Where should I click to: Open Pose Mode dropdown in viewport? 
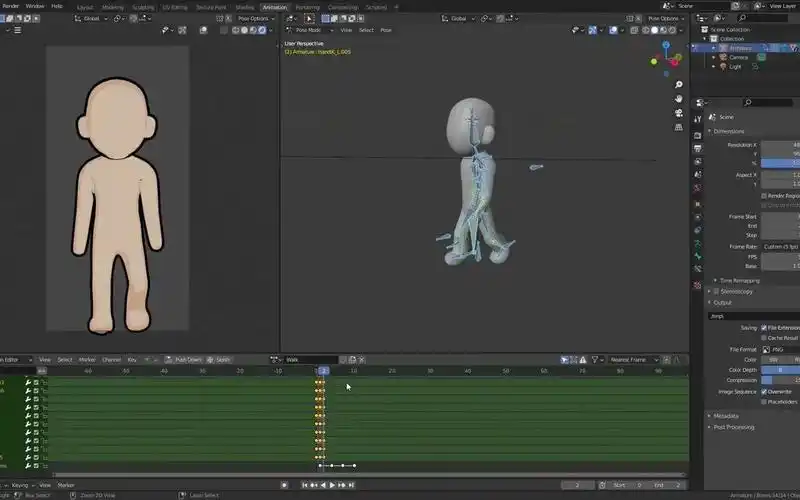coord(310,30)
